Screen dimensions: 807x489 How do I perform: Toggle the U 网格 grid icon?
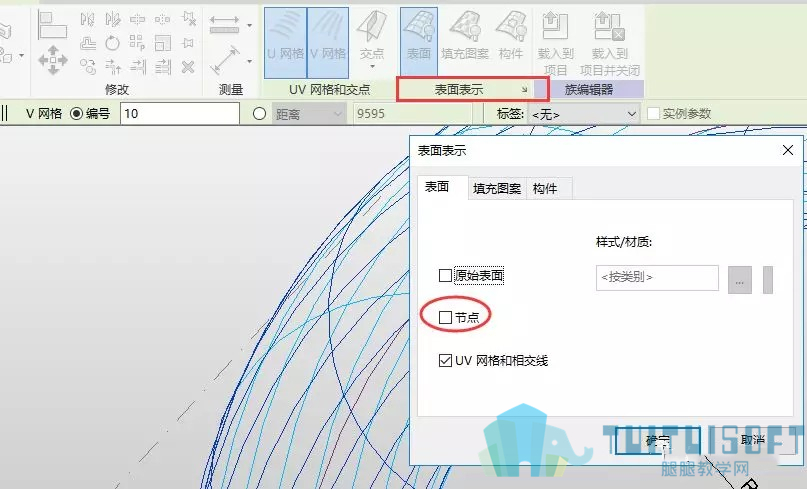286,43
